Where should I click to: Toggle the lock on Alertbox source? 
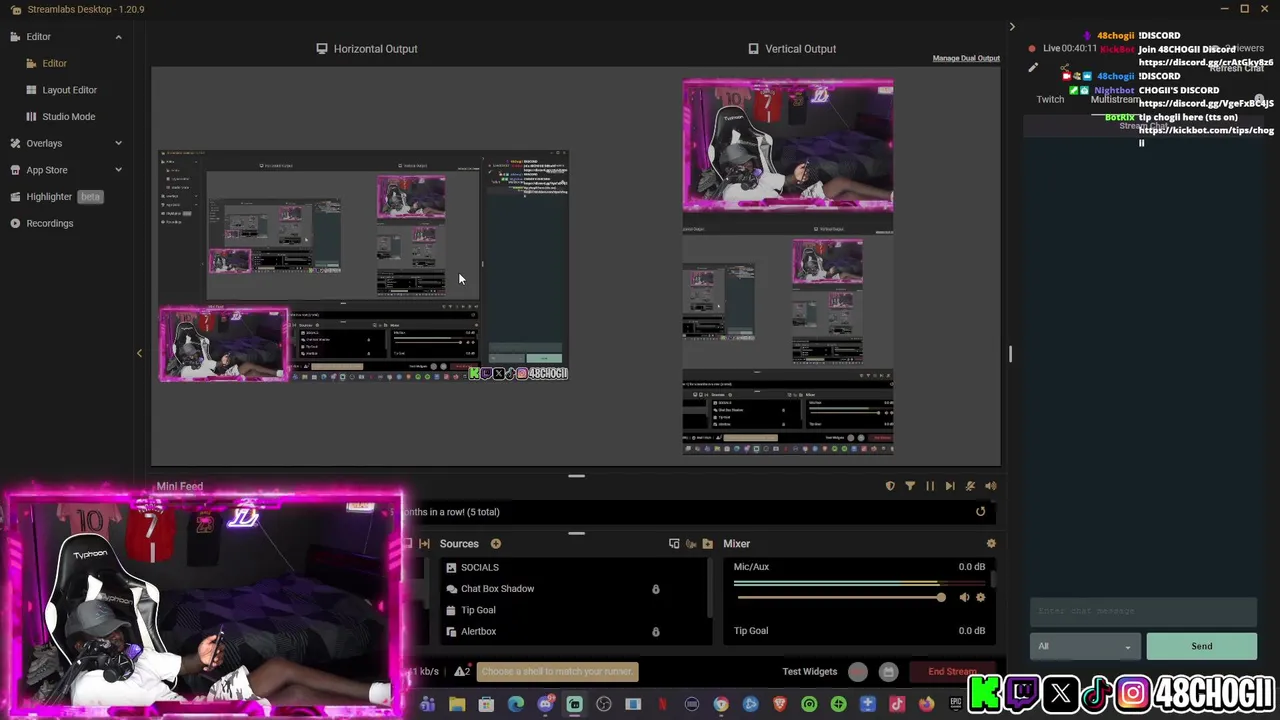pyautogui.click(x=655, y=632)
